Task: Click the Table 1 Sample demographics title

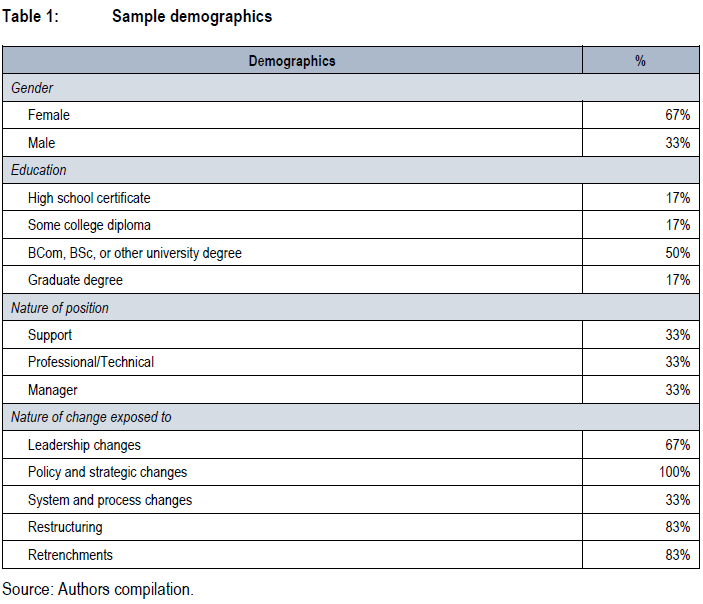Action: click(137, 16)
